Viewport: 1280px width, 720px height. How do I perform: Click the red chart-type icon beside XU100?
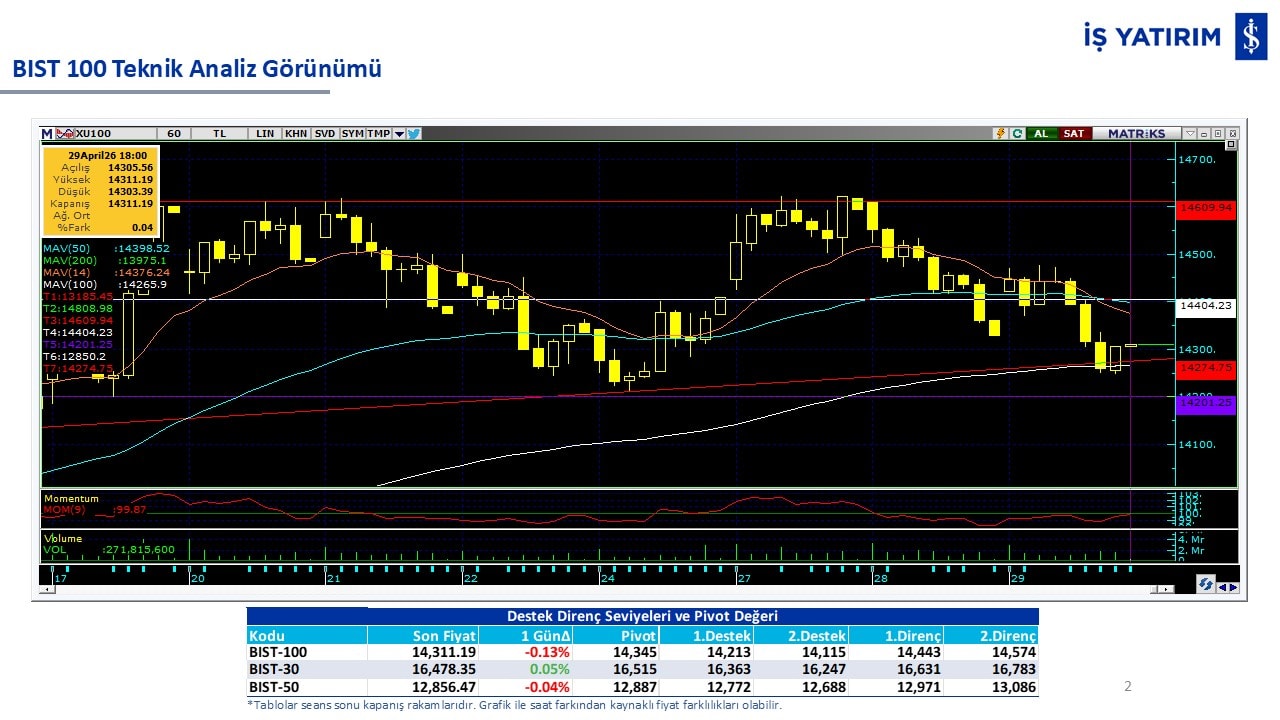click(x=64, y=133)
